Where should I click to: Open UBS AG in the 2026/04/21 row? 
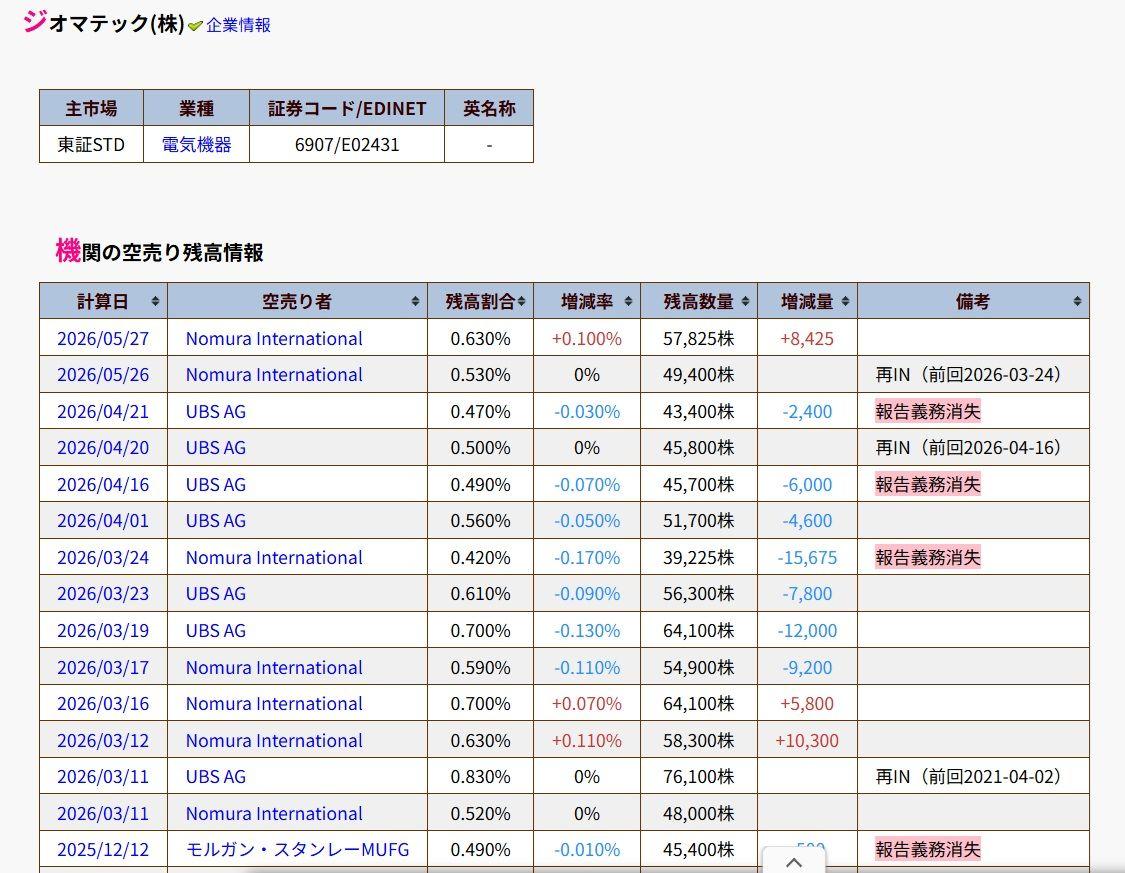pyautogui.click(x=216, y=412)
